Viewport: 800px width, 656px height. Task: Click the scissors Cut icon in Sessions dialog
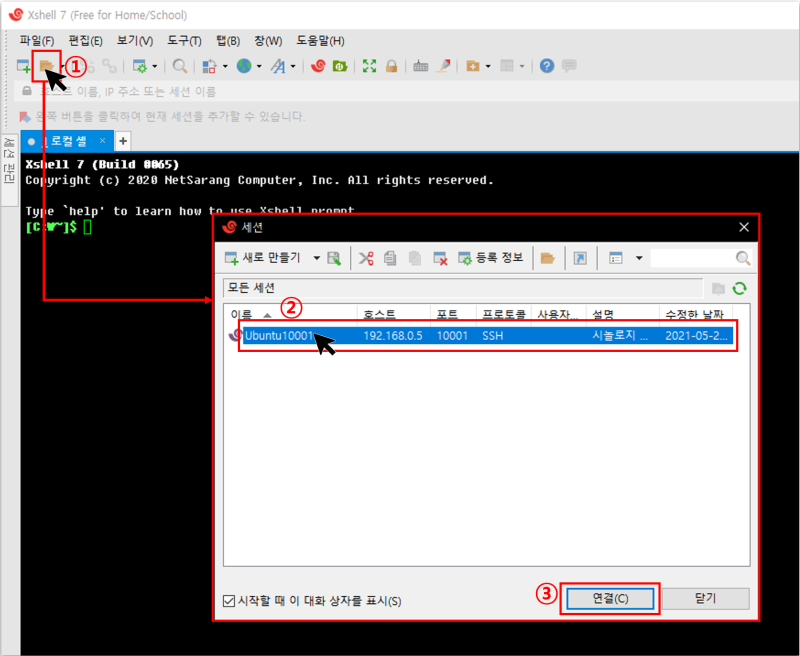click(x=366, y=258)
